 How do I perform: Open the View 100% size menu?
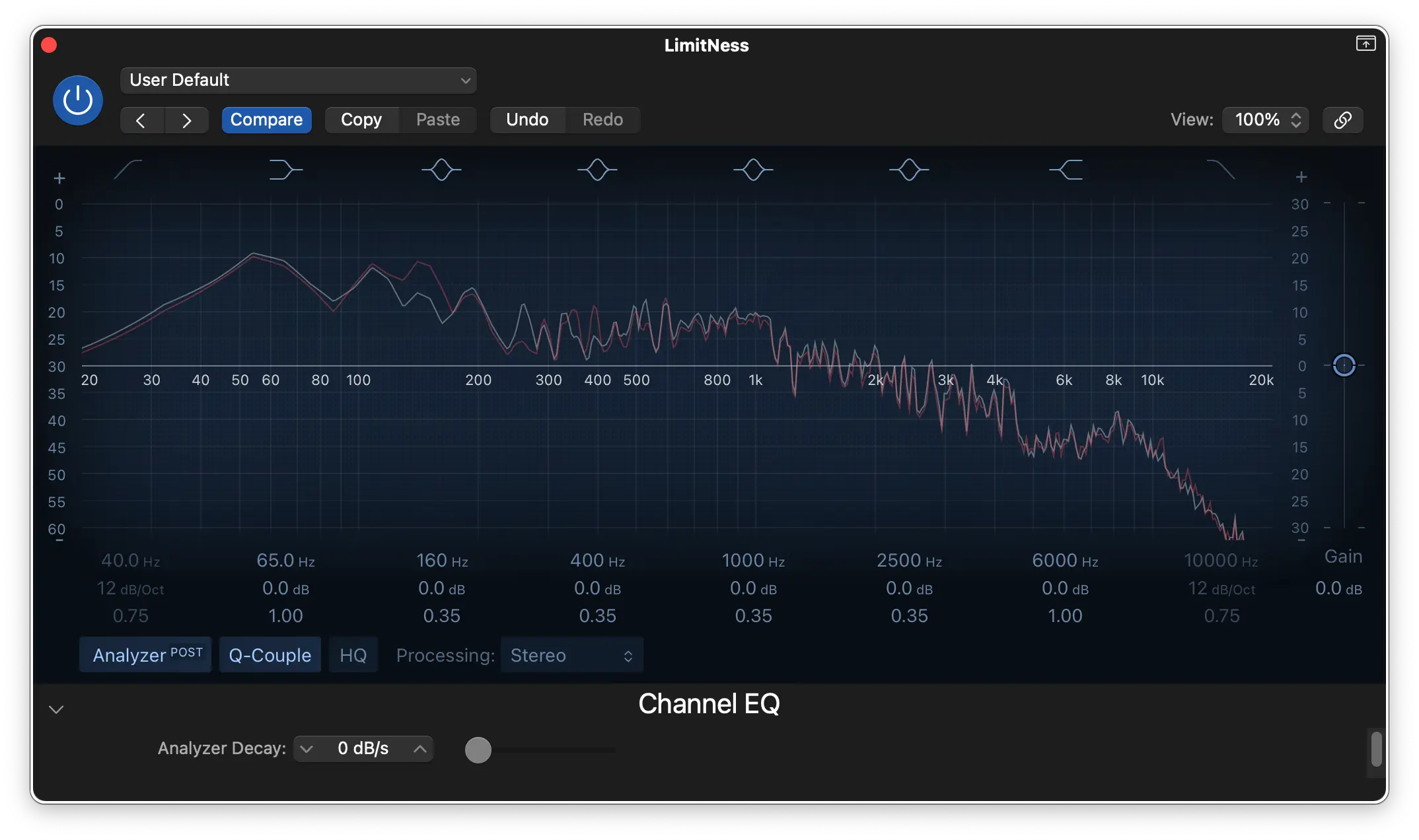[x=1266, y=120]
